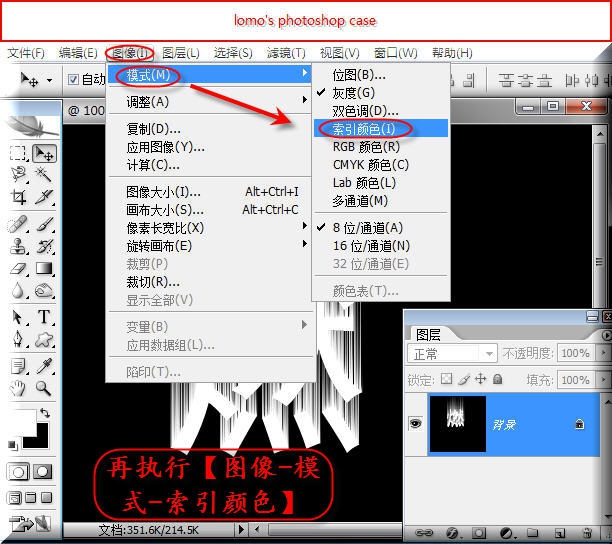Open Layers panel options menu arrow
The height and width of the screenshot is (544, 612).
606,335
